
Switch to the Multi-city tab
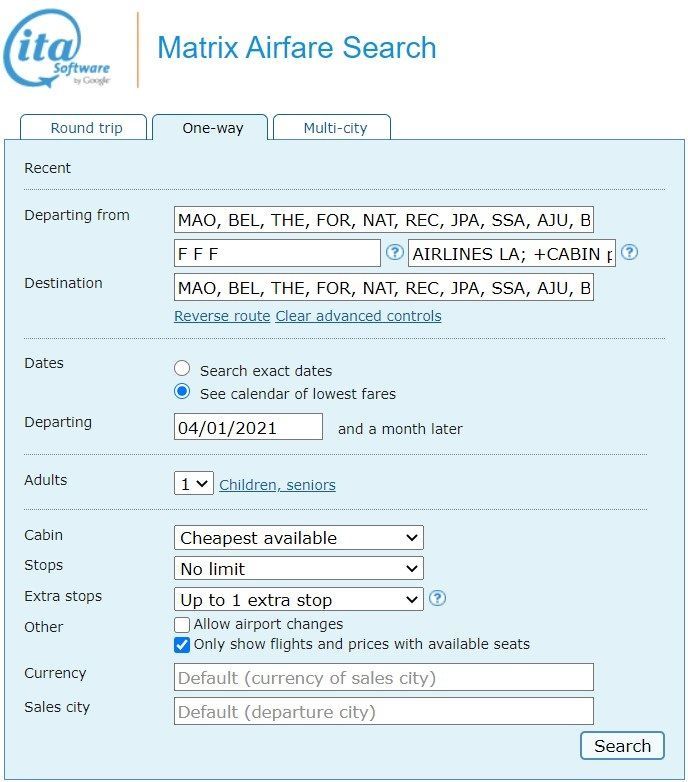click(x=332, y=128)
